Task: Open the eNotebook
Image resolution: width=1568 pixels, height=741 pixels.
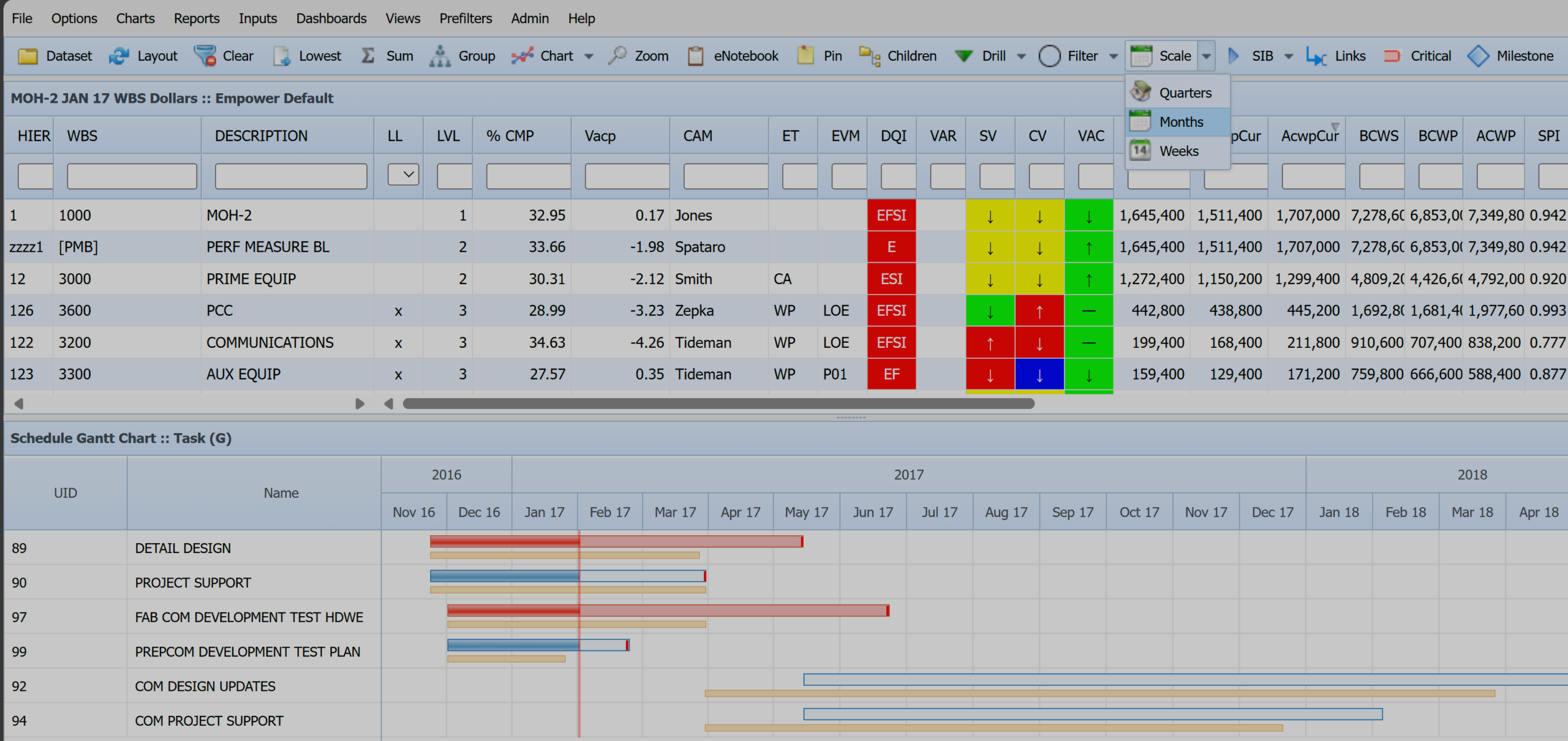Action: pyautogui.click(x=733, y=56)
